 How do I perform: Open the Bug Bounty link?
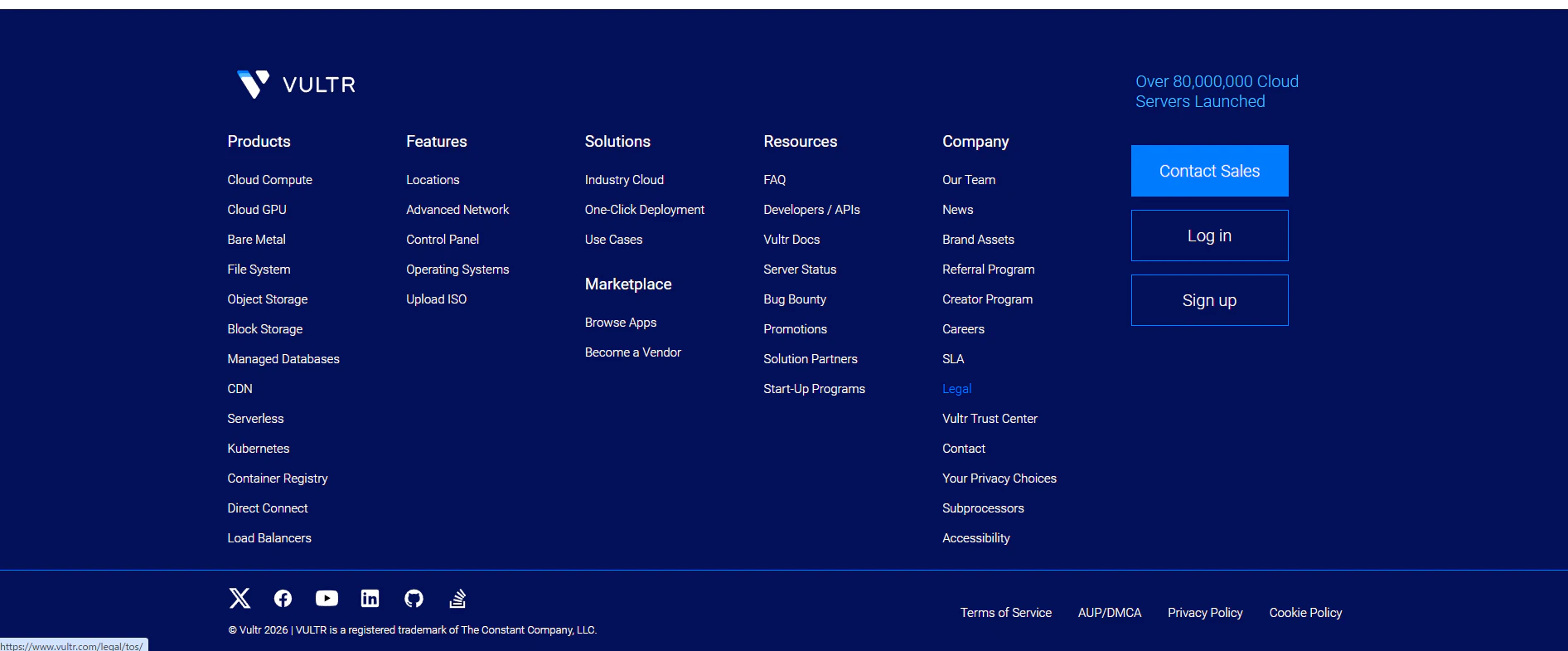pyautogui.click(x=795, y=299)
